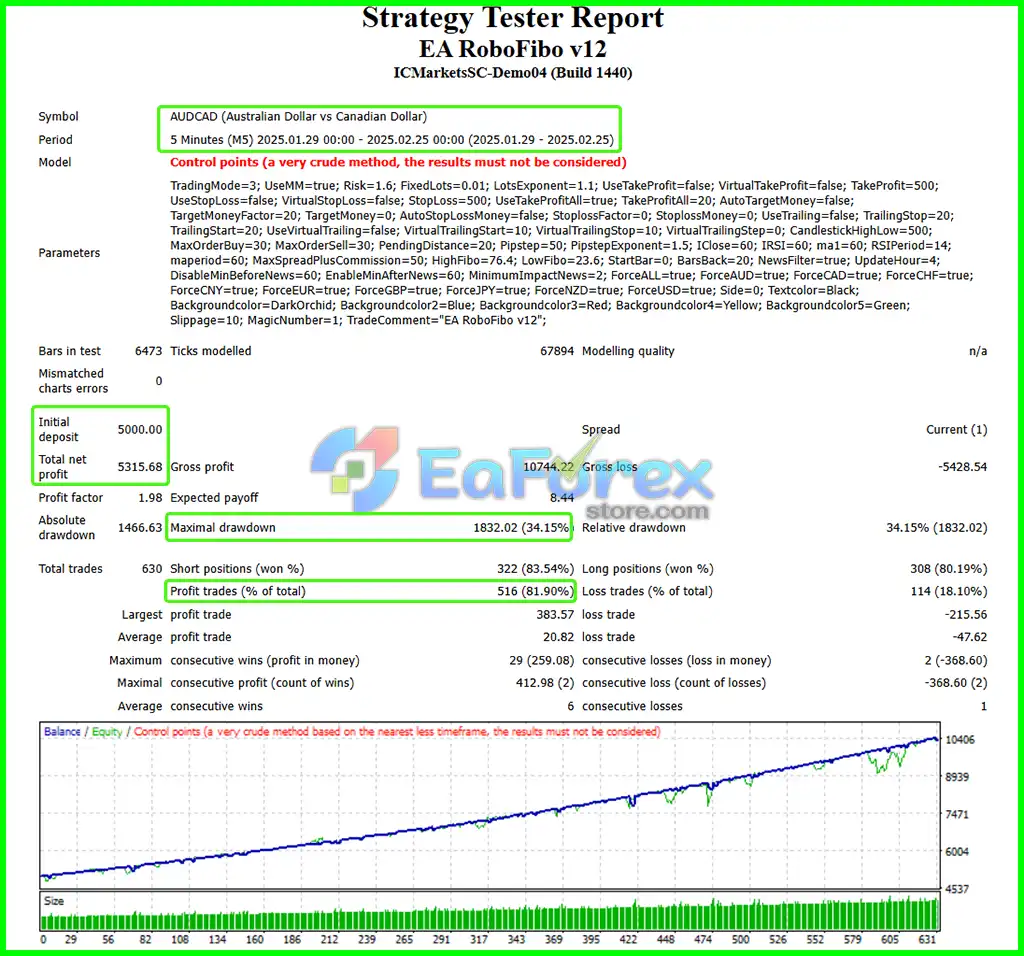The height and width of the screenshot is (956, 1024).
Task: Click the consecutive profit value "412.98 (2)"
Action: click(545, 682)
